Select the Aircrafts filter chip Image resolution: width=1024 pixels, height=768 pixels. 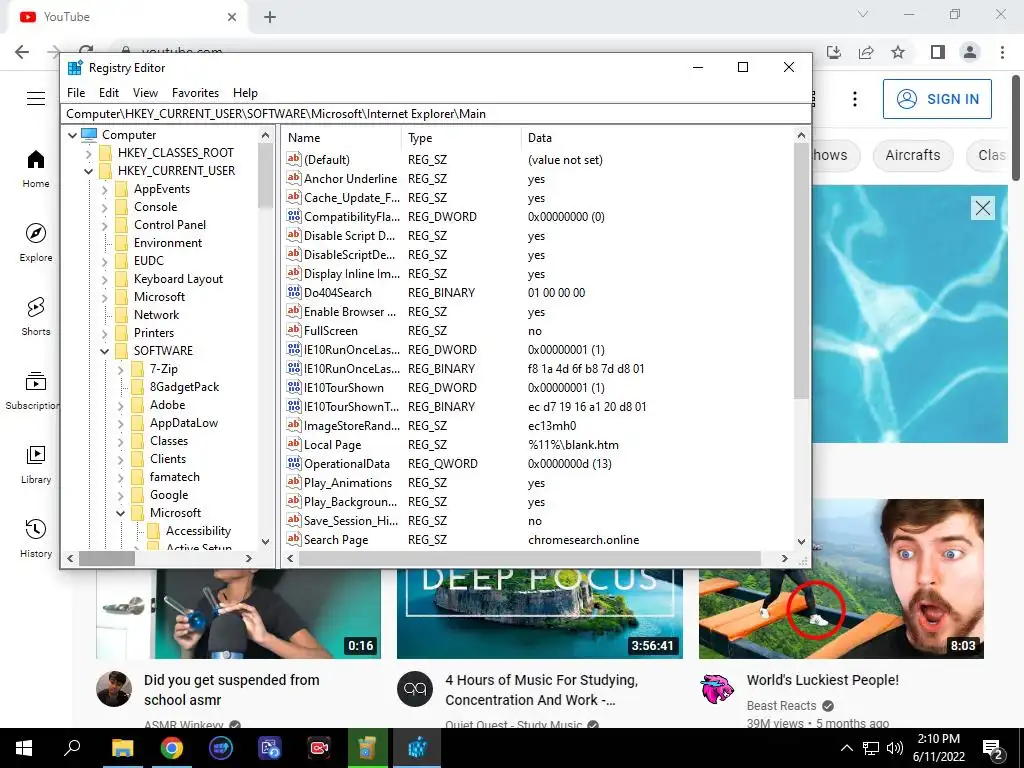[913, 155]
